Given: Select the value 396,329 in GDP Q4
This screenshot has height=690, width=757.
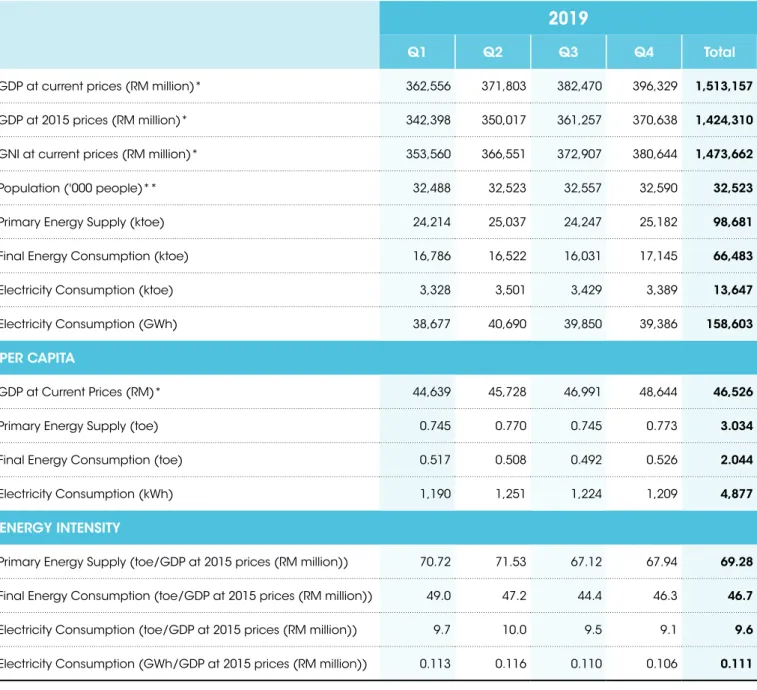Looking at the screenshot, I should (x=655, y=86).
